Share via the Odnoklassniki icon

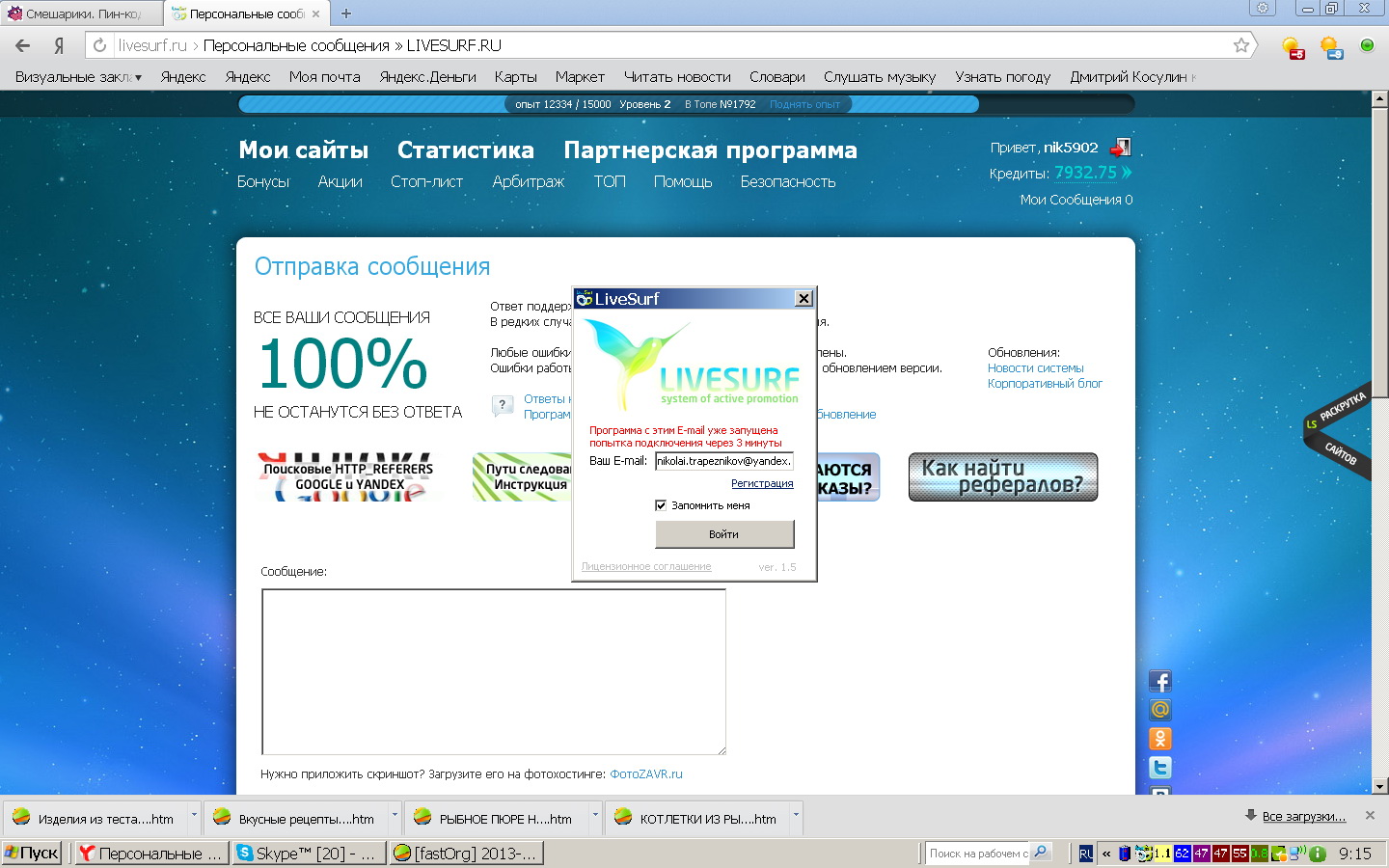[x=1160, y=738]
